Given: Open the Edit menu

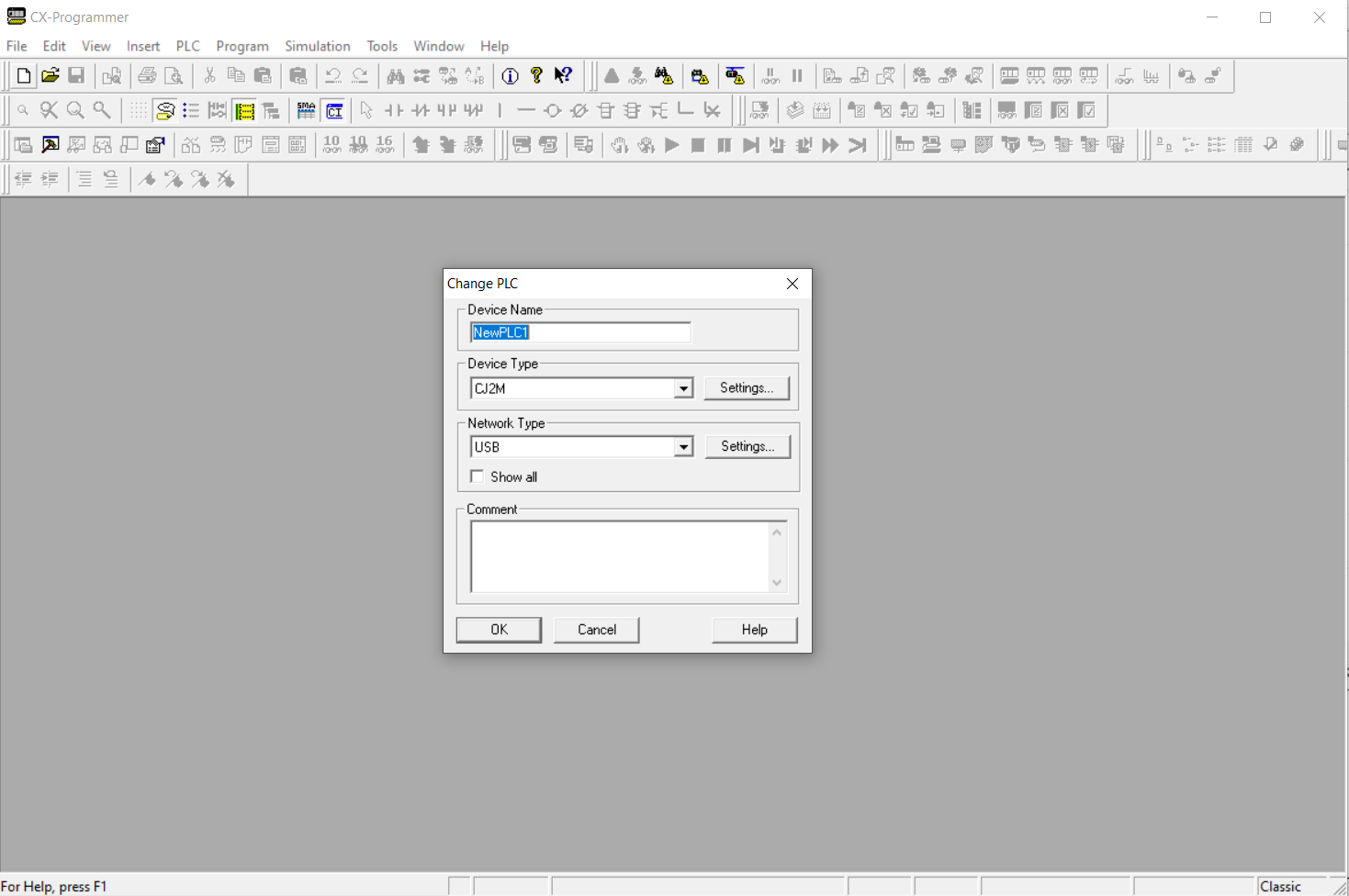Looking at the screenshot, I should pyautogui.click(x=54, y=46).
